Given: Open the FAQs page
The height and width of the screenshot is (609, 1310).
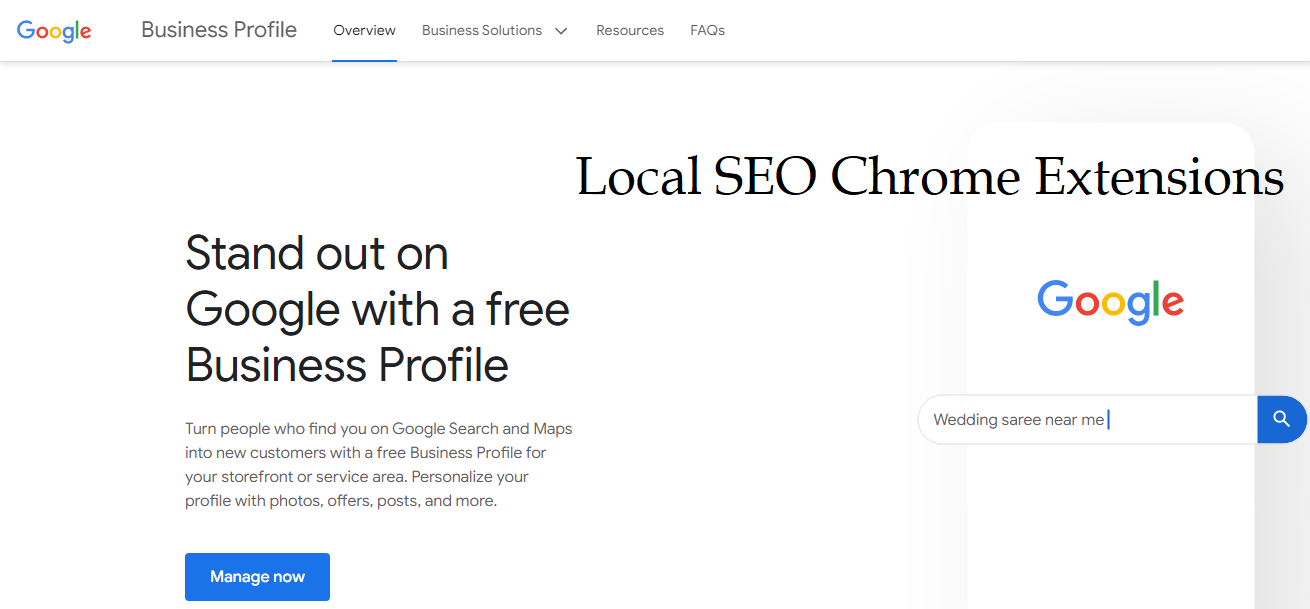Looking at the screenshot, I should coord(707,31).
